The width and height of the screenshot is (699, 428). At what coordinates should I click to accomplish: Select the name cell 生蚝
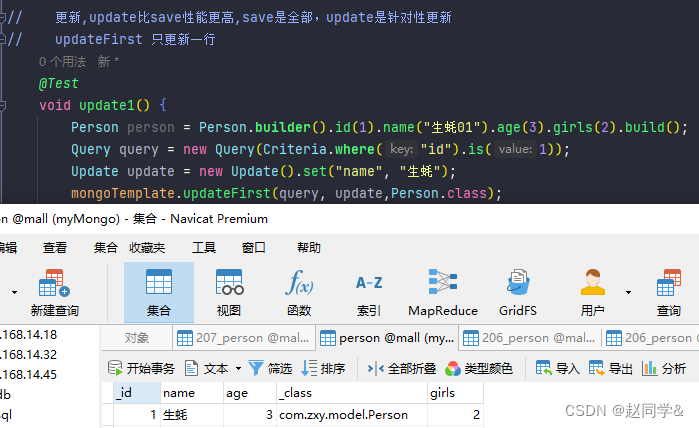coord(192,415)
